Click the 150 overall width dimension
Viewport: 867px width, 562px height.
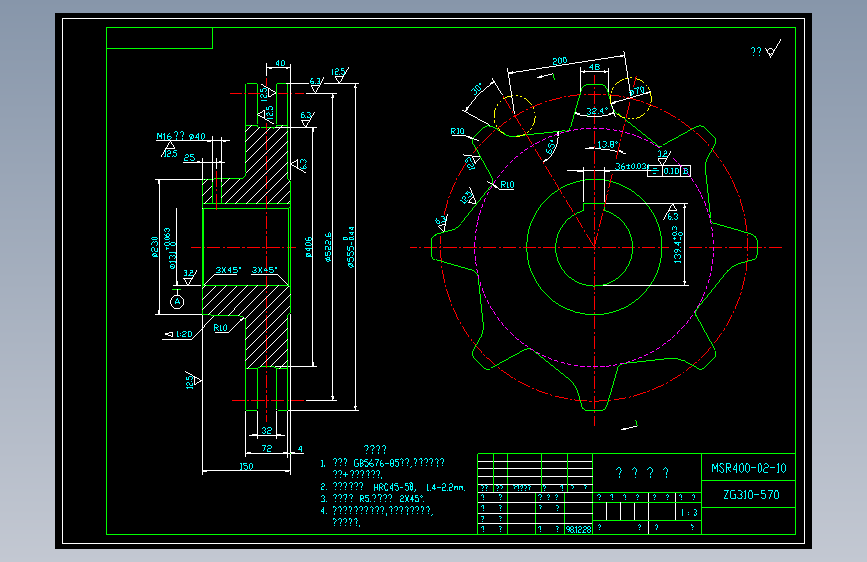coord(246,466)
